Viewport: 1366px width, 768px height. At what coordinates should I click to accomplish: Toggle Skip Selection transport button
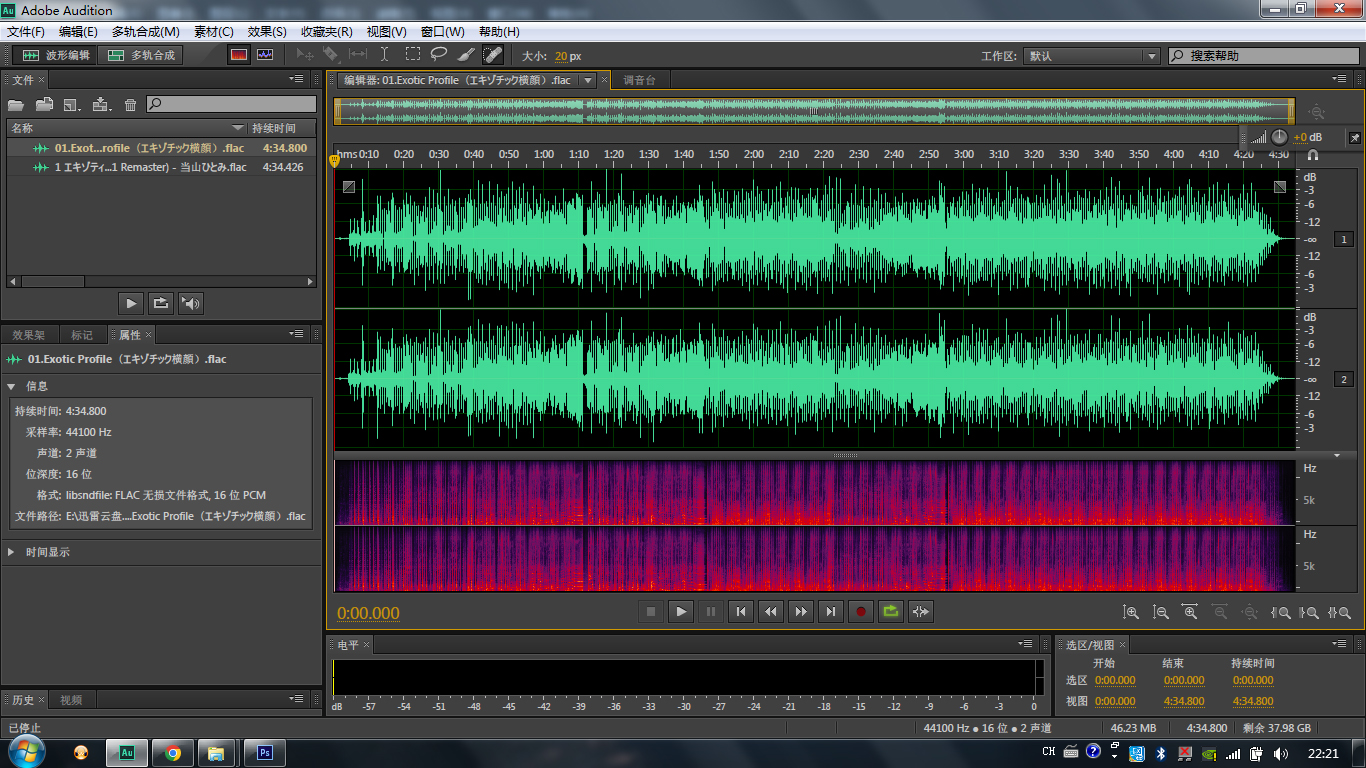click(921, 611)
